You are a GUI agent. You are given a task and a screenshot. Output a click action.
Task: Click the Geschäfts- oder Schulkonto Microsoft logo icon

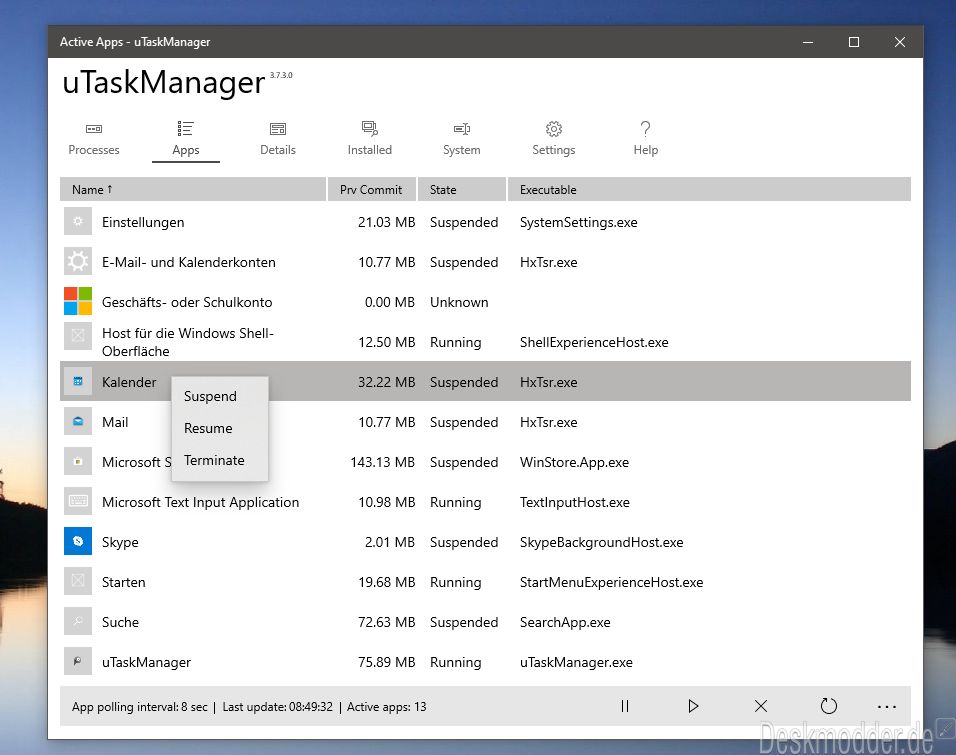click(x=78, y=301)
